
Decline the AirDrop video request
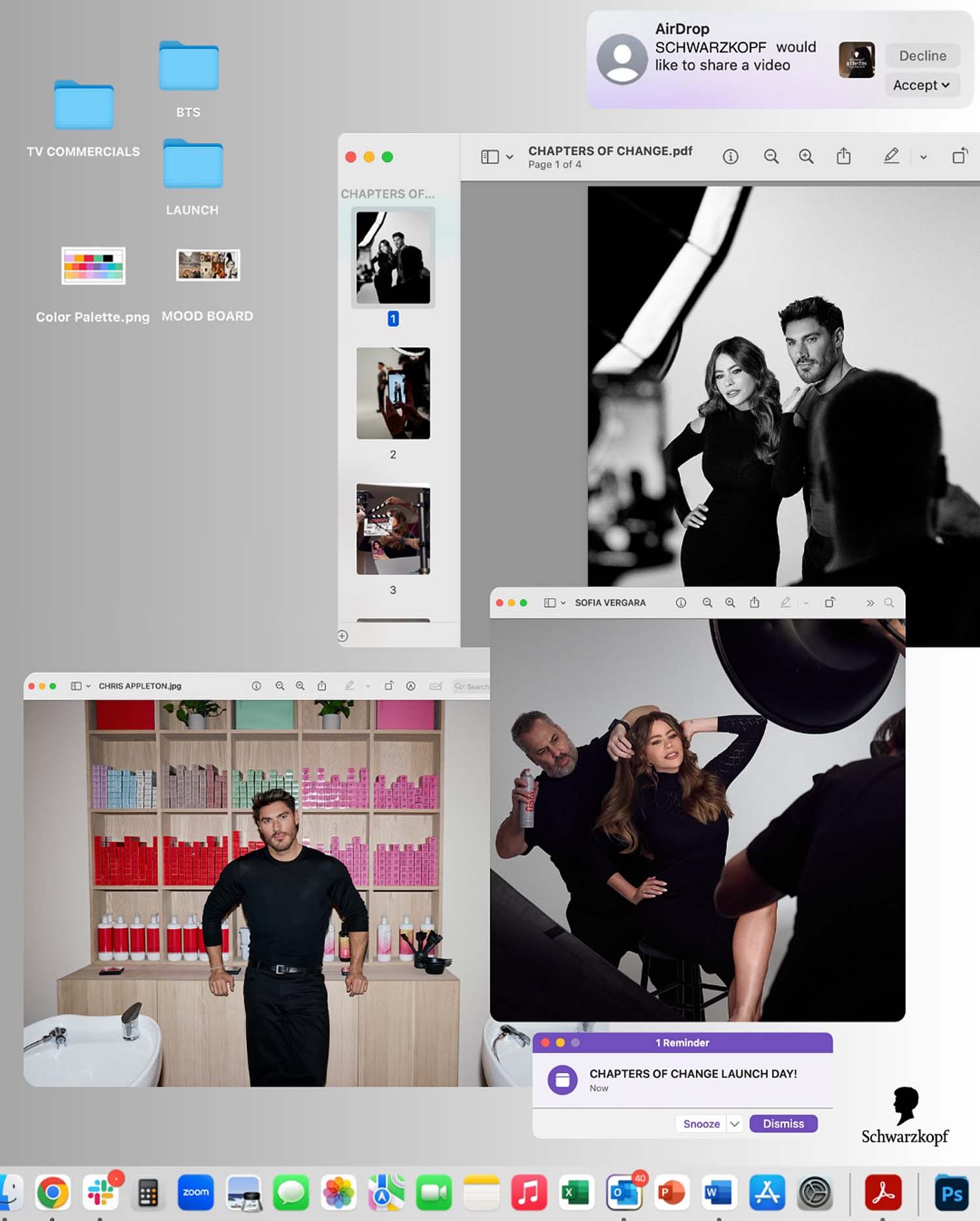click(923, 56)
